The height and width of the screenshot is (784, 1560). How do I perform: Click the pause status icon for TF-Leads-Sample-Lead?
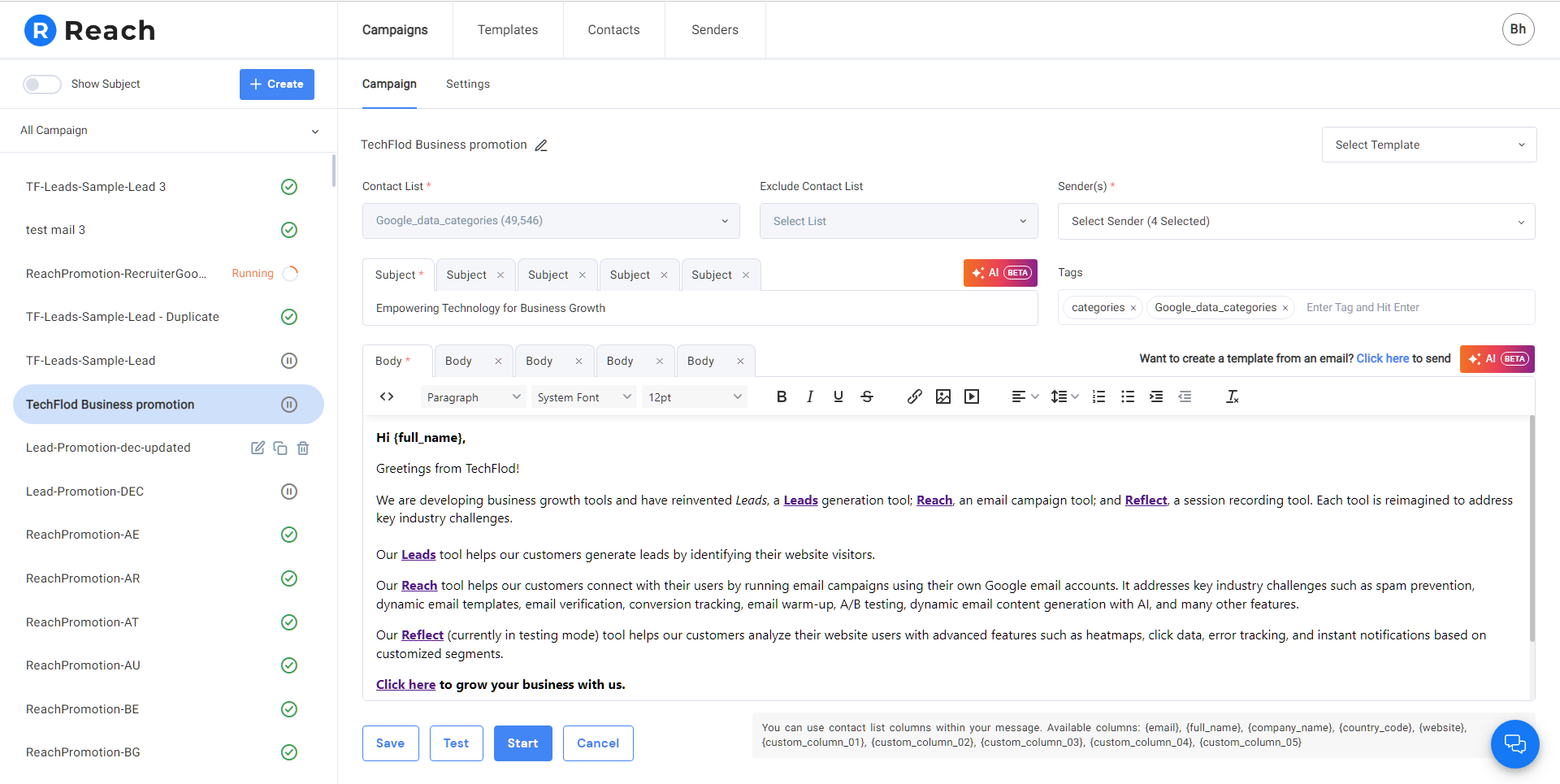click(x=289, y=361)
